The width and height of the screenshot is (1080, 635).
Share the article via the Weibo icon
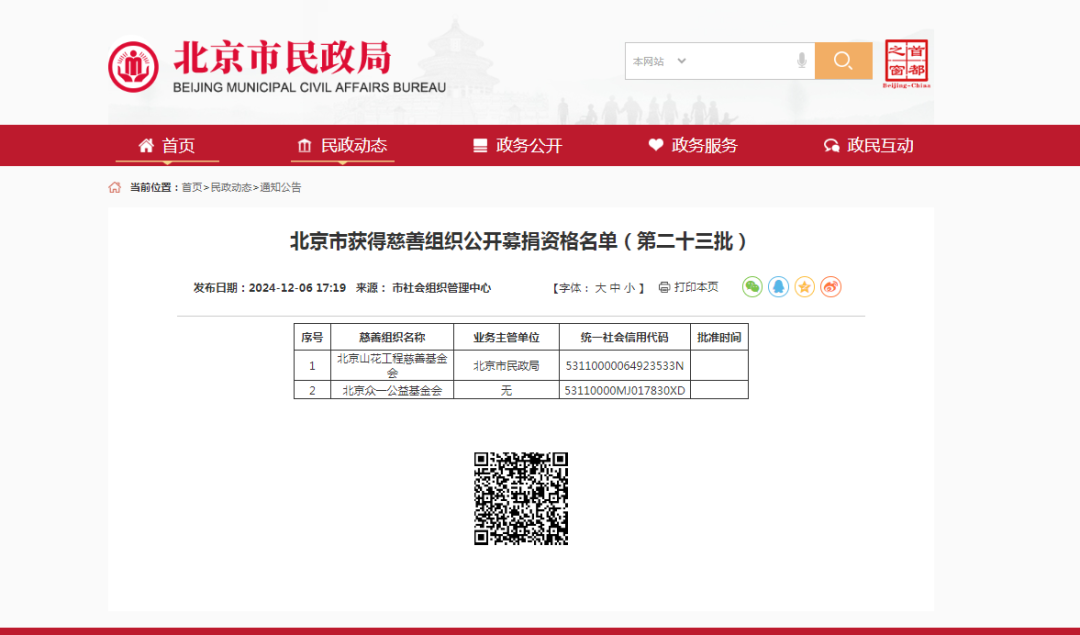831,287
